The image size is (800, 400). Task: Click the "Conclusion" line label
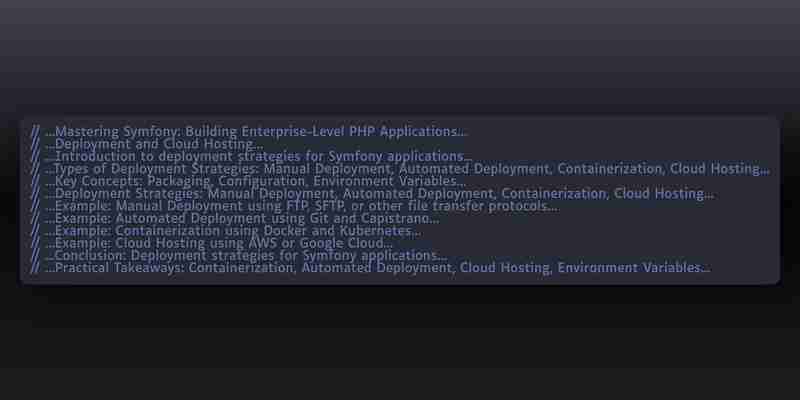[88, 255]
